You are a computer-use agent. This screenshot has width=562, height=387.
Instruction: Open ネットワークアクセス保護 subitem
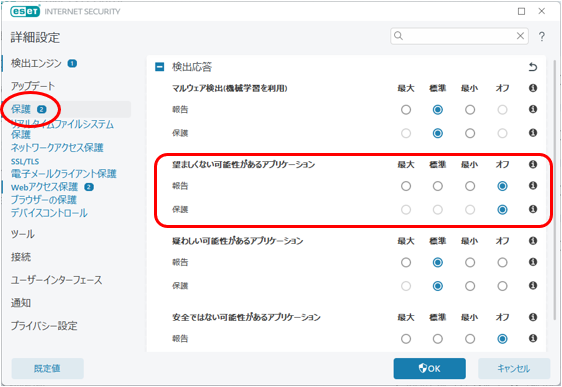(57, 147)
